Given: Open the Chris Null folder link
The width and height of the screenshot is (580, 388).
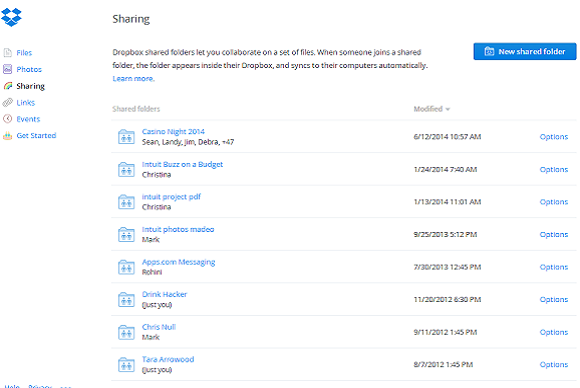Looking at the screenshot, I should pos(159,327).
